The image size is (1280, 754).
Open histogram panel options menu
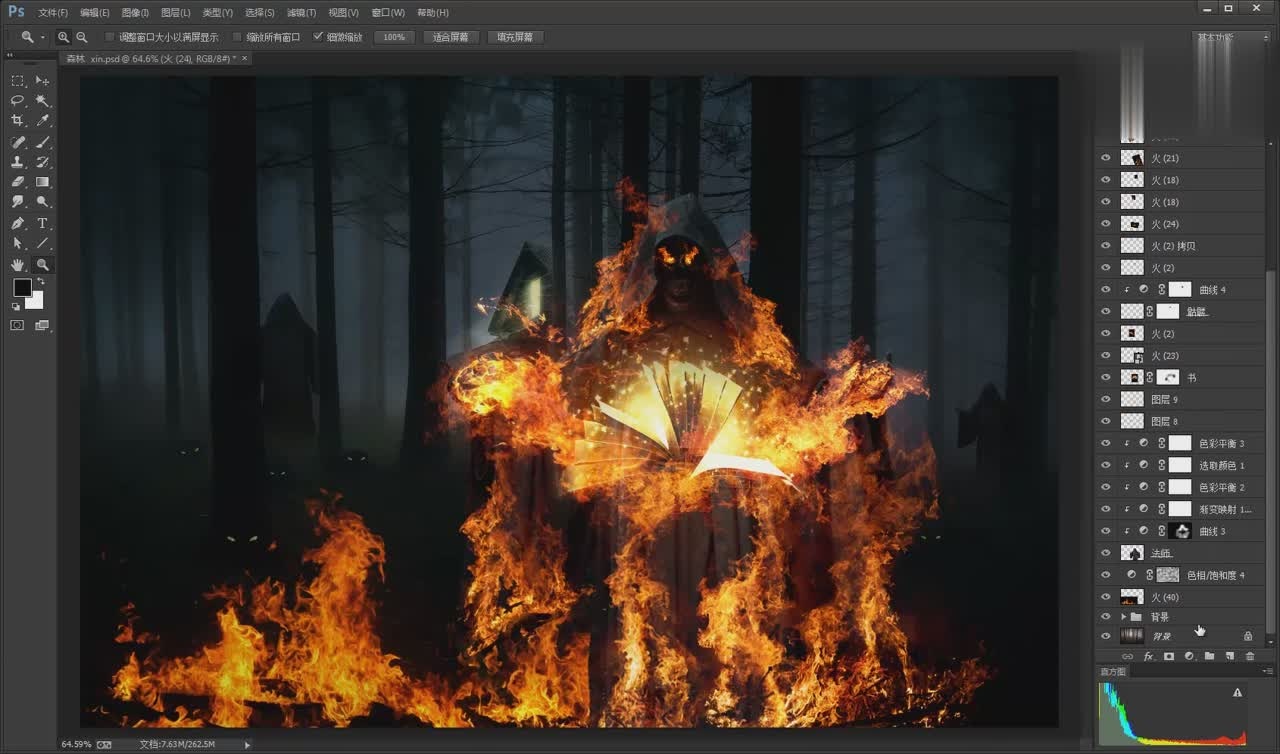pyautogui.click(x=1266, y=671)
